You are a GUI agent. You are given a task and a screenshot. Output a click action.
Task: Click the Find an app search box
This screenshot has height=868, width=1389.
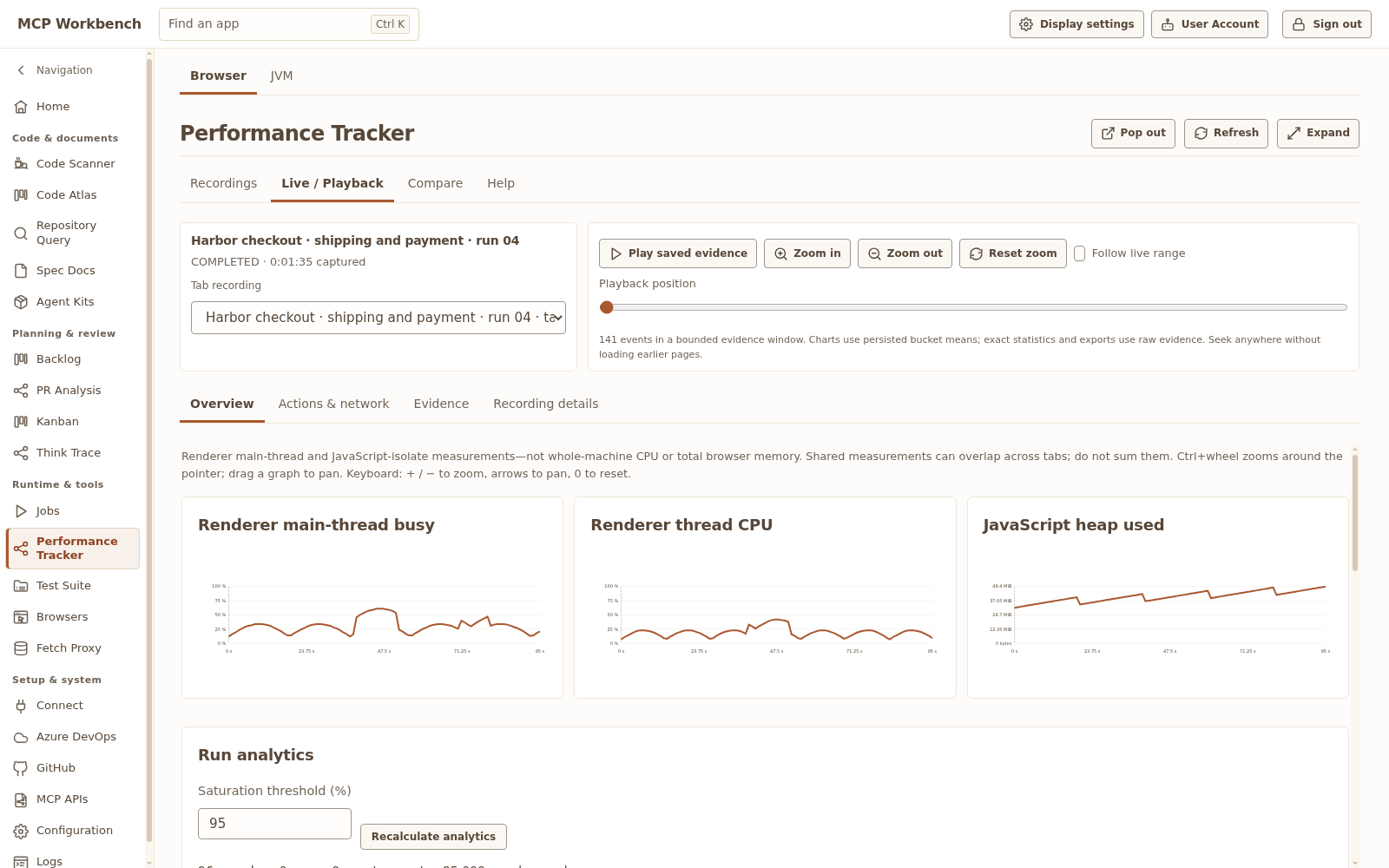(289, 24)
